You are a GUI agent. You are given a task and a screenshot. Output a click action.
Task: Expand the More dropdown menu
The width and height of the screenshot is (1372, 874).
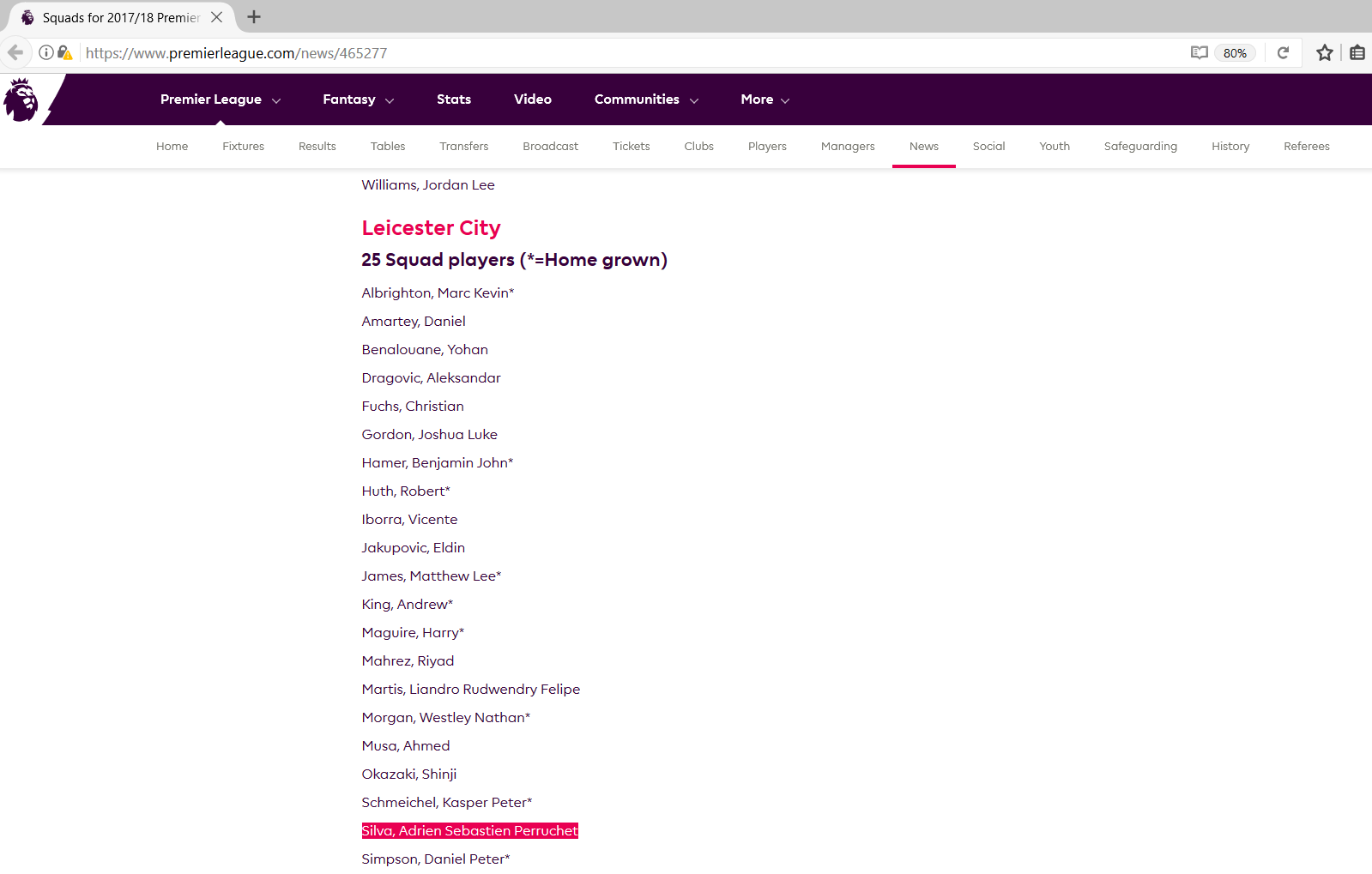[x=765, y=99]
